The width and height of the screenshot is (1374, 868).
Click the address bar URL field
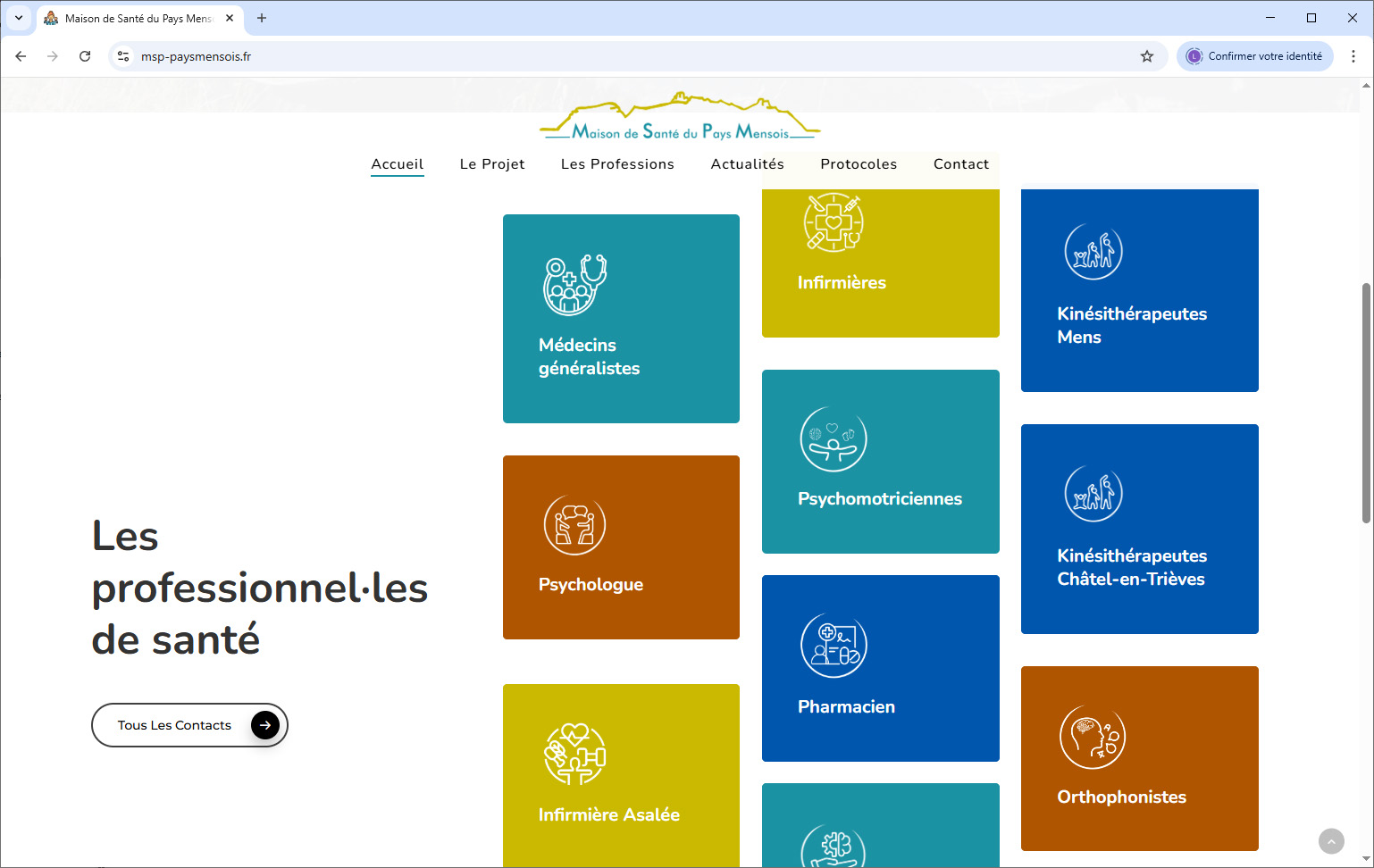(625, 56)
